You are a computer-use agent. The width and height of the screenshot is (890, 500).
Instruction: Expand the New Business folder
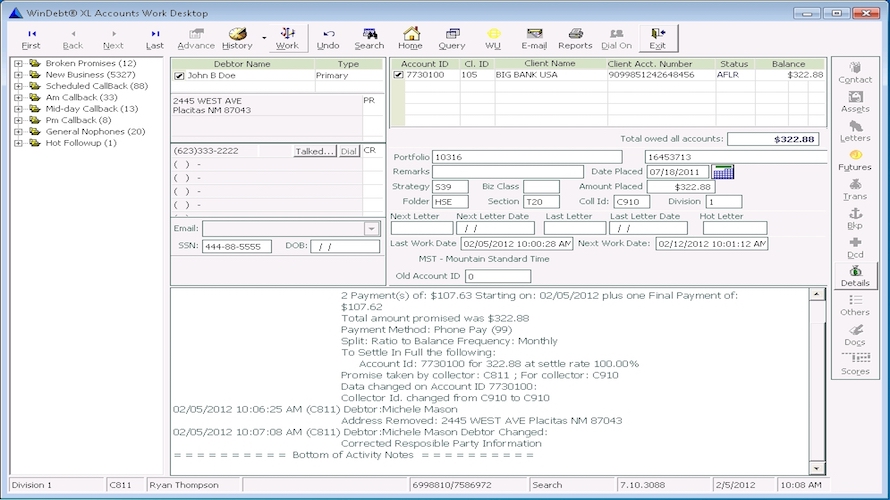[18, 75]
